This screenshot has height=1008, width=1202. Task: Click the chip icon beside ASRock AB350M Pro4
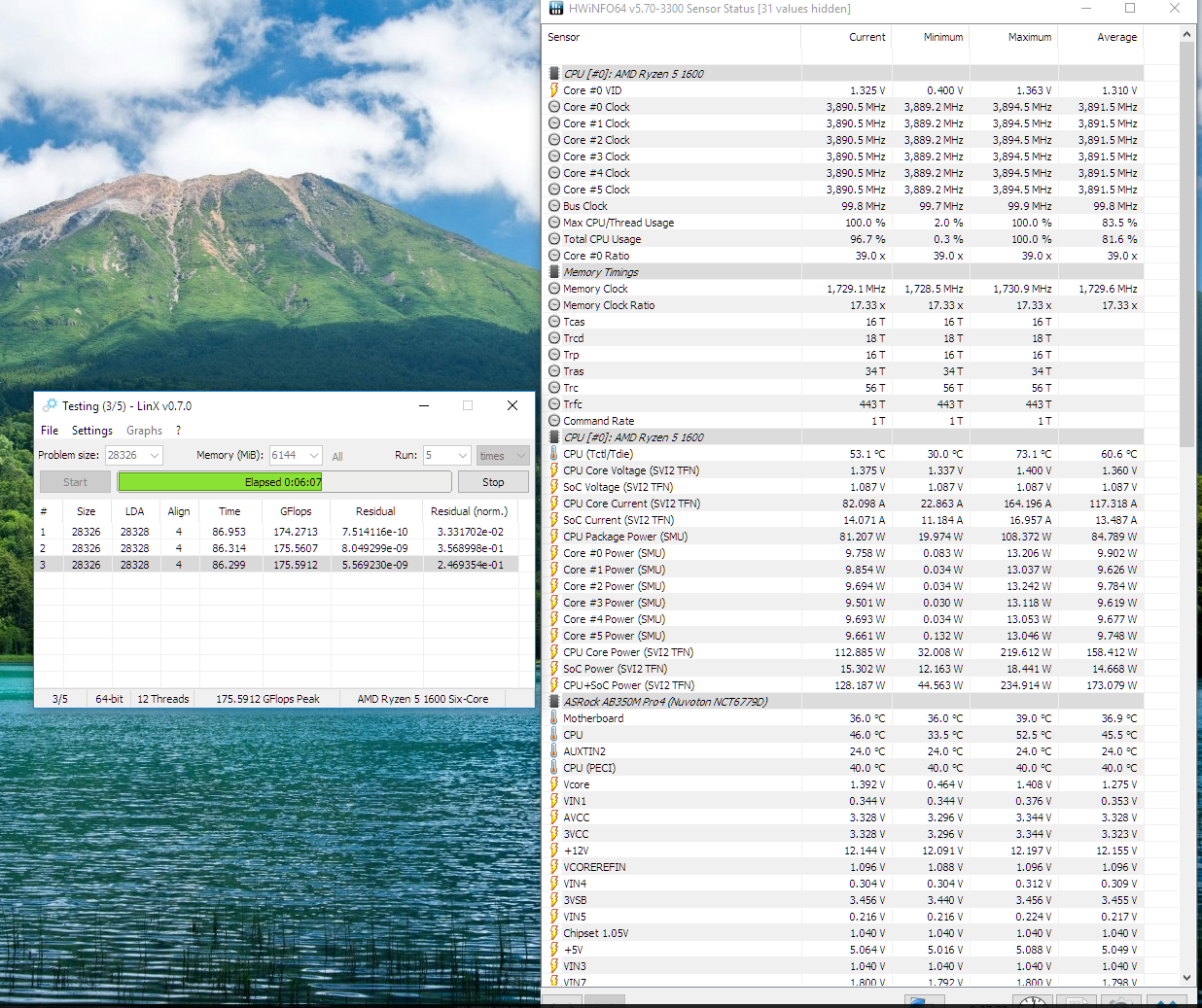(554, 702)
